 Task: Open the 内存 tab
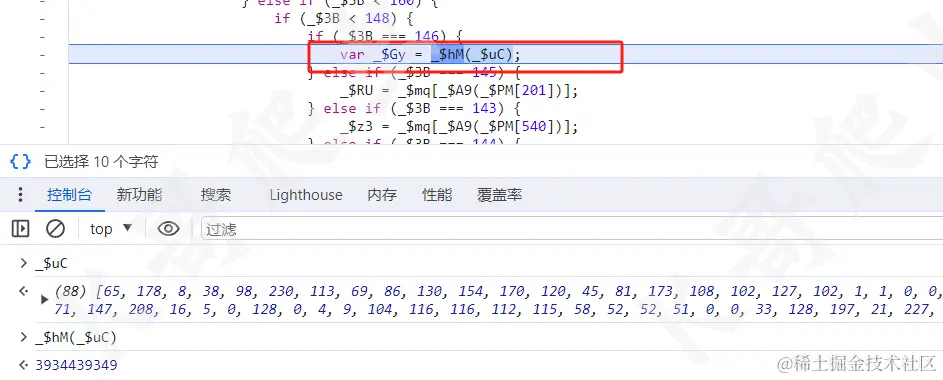point(382,195)
